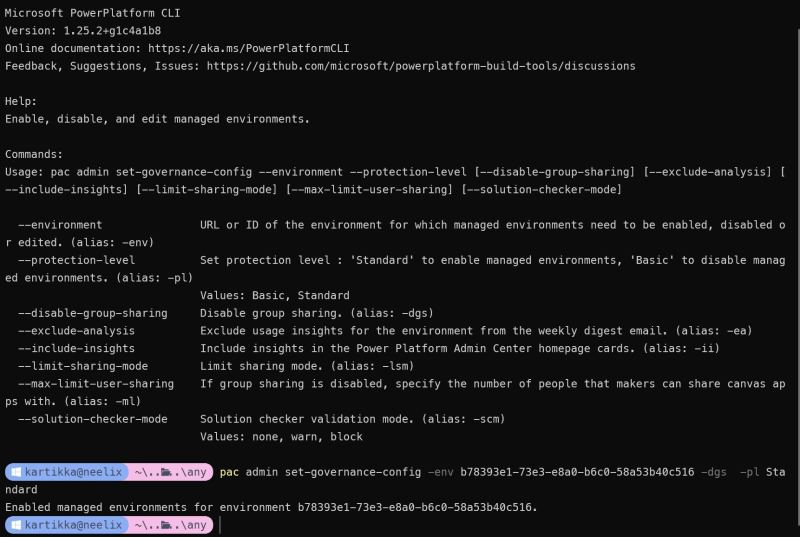Click kartikka@neelix segment in the empty prompt
Screen dimensions: 800x537
73,525
